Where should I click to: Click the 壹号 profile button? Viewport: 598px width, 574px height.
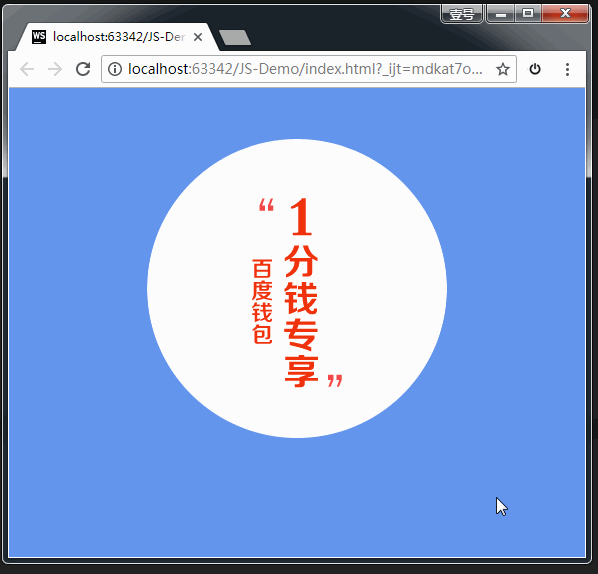(462, 14)
